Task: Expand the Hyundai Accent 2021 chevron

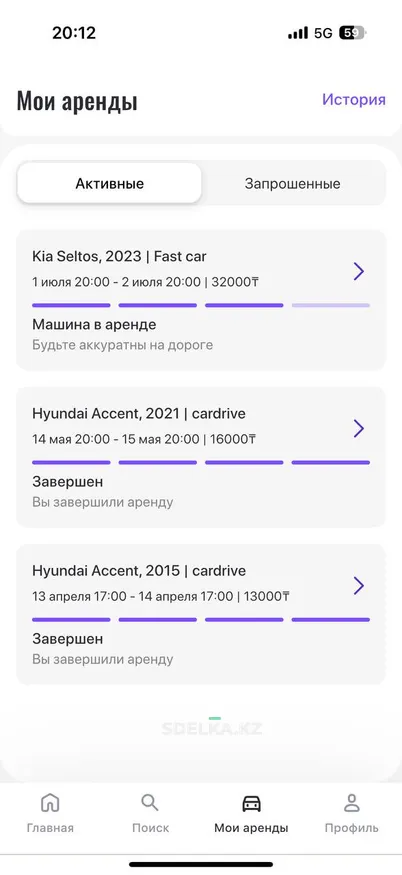Action: point(358,429)
